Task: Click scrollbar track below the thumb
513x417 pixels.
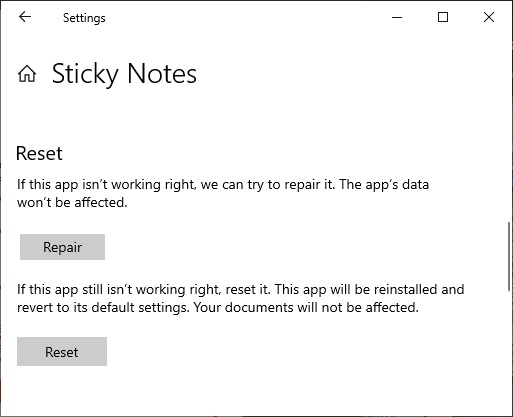Action: pyautogui.click(x=509, y=352)
